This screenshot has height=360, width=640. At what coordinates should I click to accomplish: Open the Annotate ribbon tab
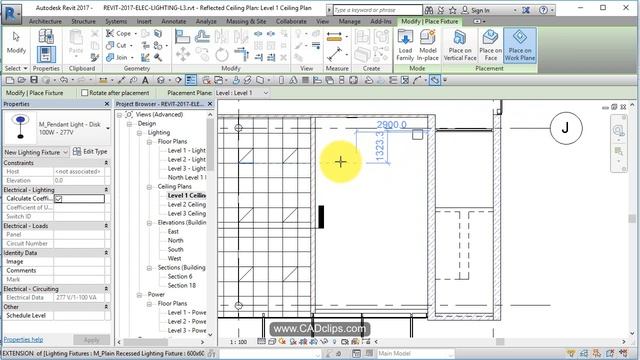[173, 21]
